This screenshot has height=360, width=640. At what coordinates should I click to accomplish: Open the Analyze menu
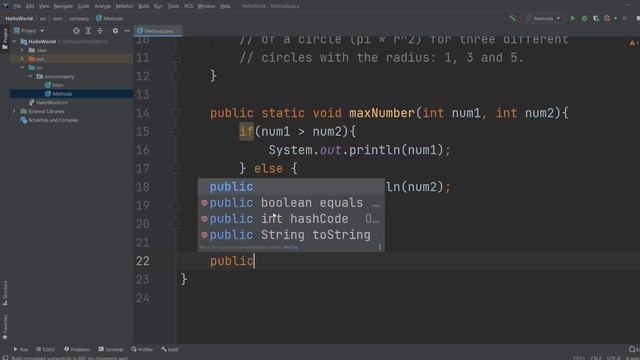(102, 6)
